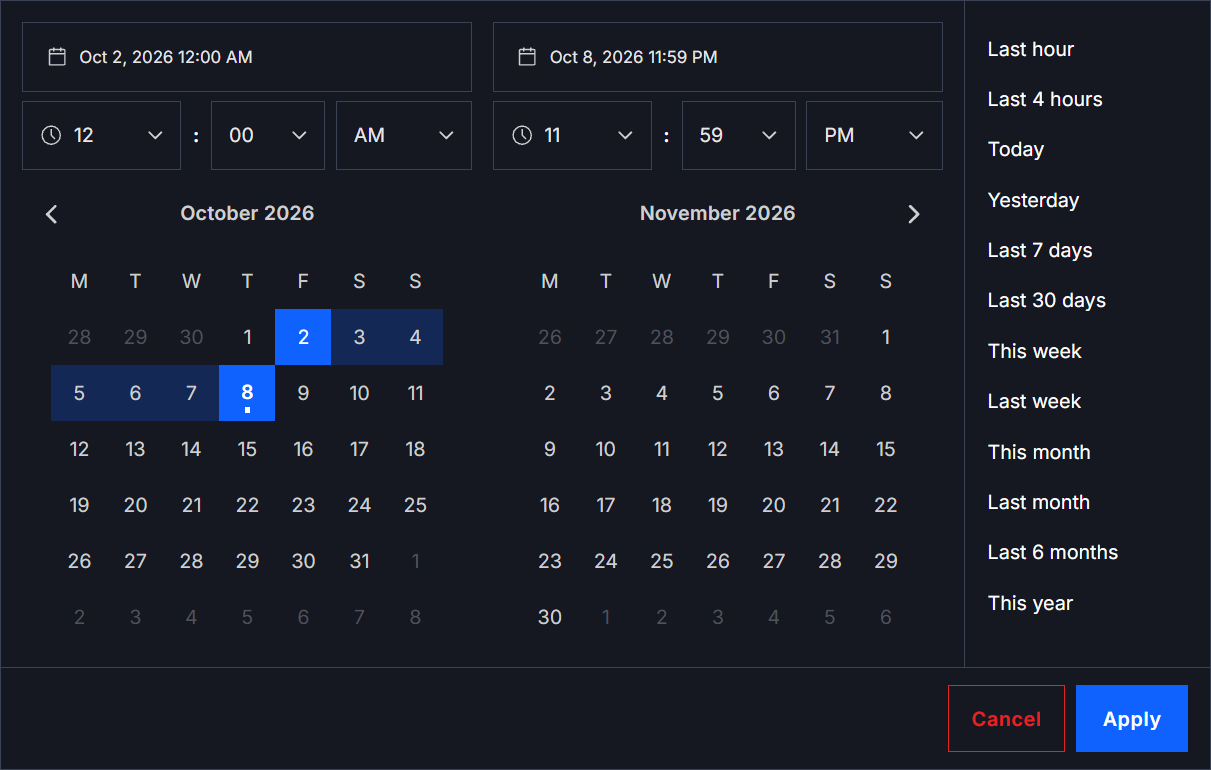Choose the Yesterday preset
Image resolution: width=1211 pixels, height=770 pixels.
(x=1033, y=200)
